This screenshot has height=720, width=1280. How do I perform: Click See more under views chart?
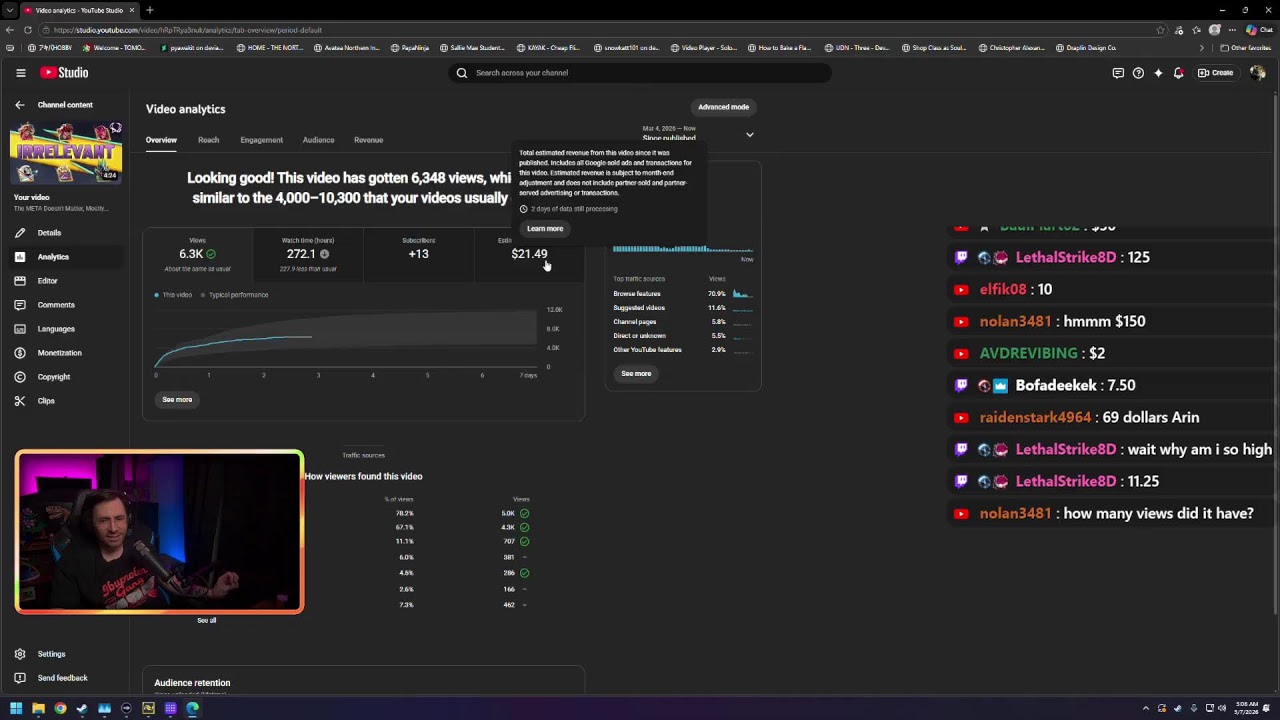[177, 400]
